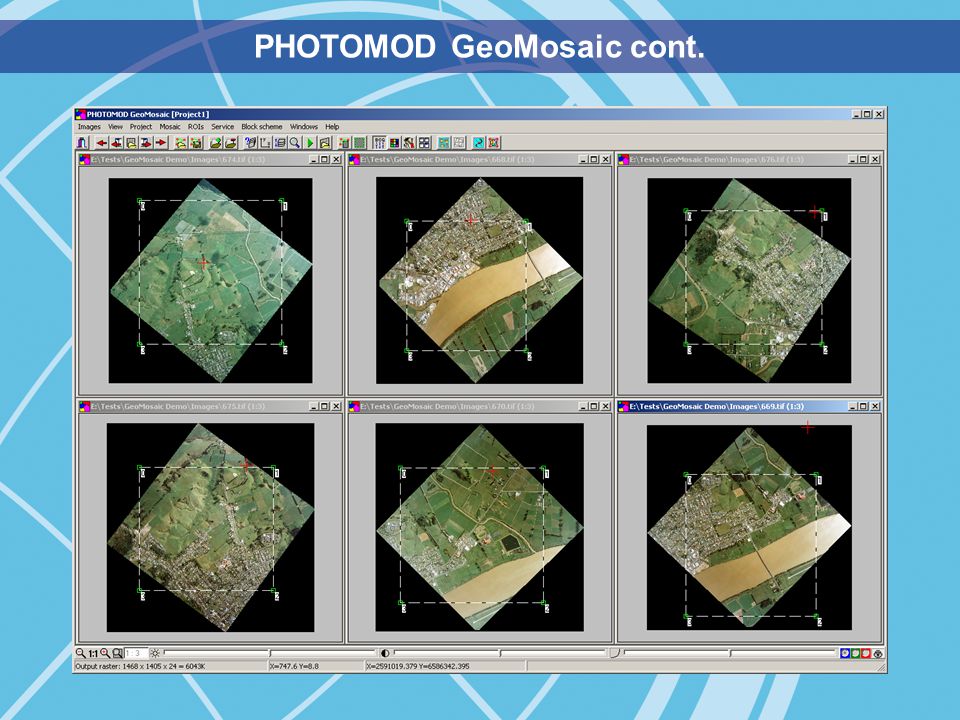960x720 pixels.
Task: Adjust the gamma slider
Action: [x=730, y=653]
